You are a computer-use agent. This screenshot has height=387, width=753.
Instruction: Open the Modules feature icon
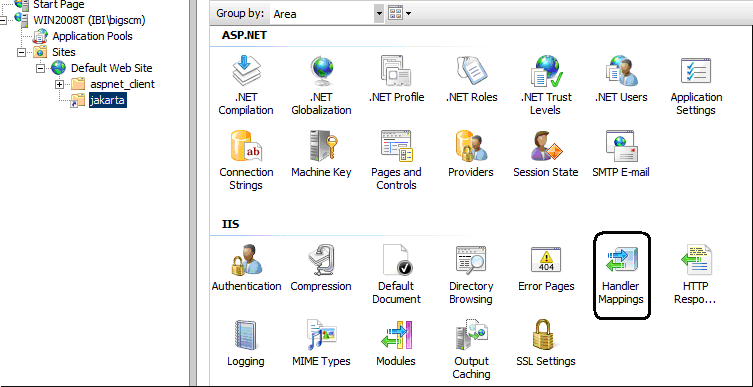[396, 335]
